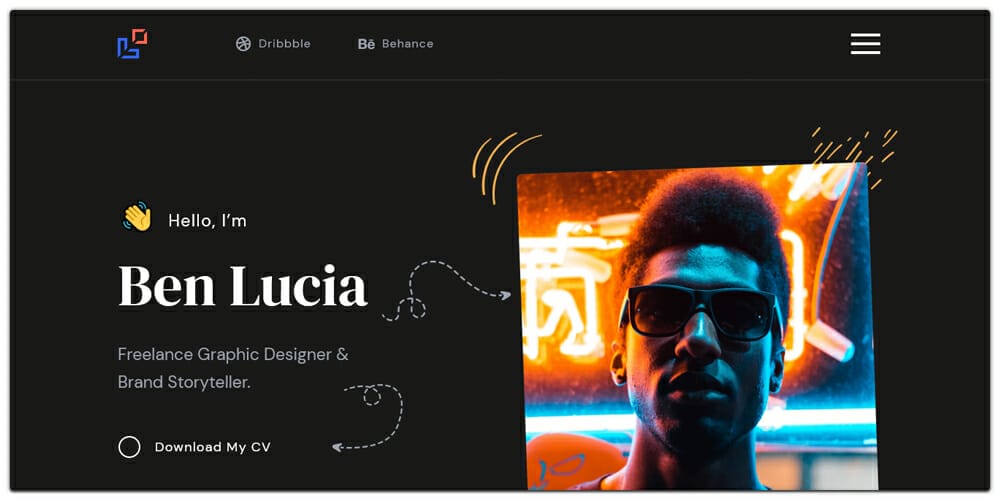Click the waving hand emoji
This screenshot has width=1000, height=500.
(137, 217)
